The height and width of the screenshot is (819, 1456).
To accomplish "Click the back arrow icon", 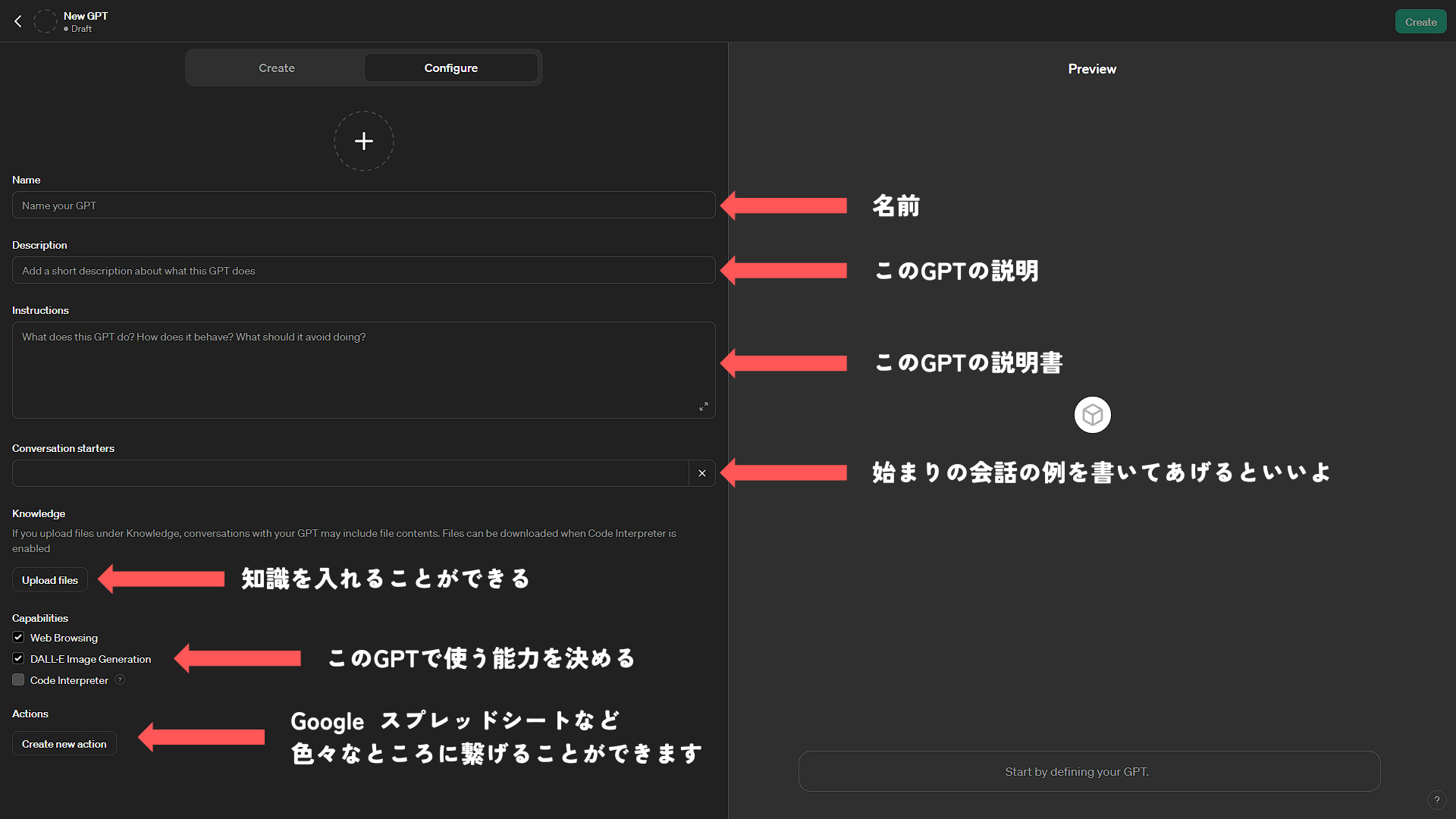I will (18, 21).
